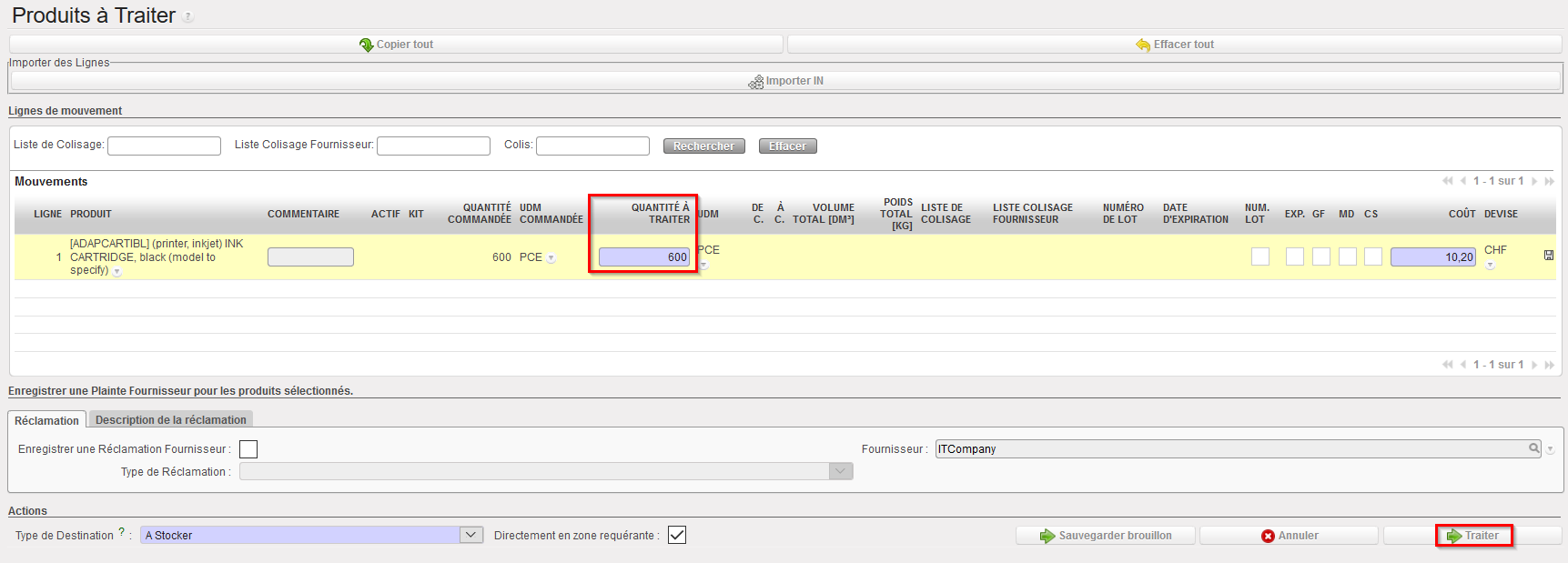Sort by the Numéro de Lot column header

coord(1123,214)
